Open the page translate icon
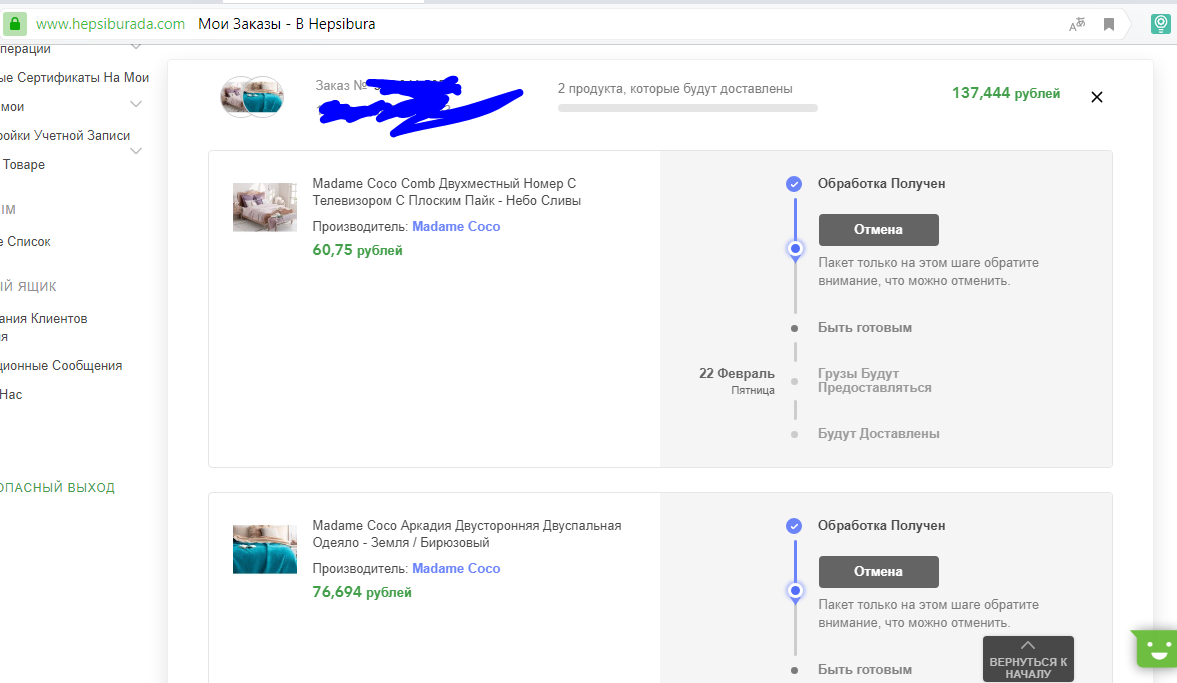 [x=1077, y=25]
